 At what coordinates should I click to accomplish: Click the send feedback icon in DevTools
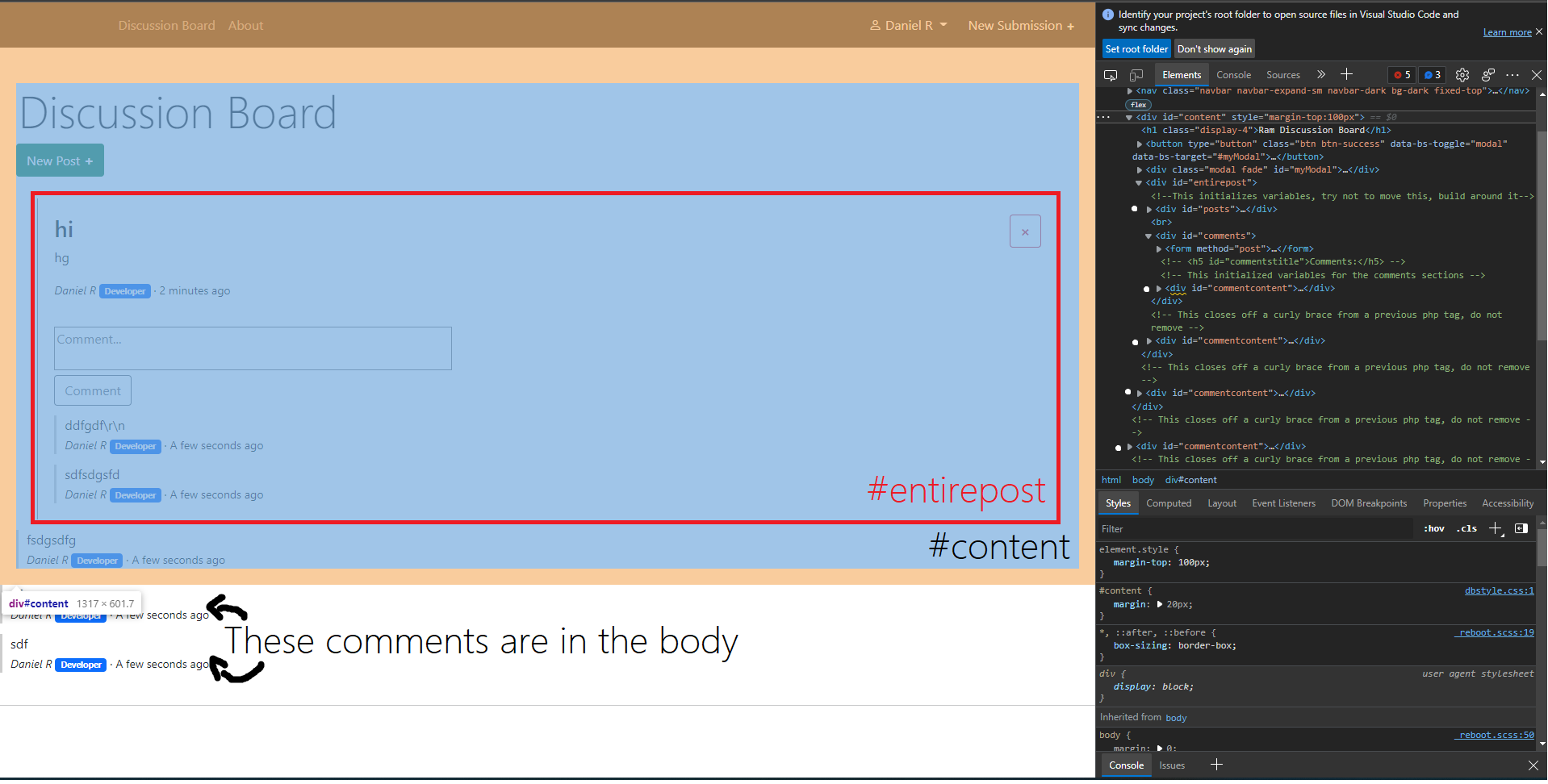point(1488,75)
